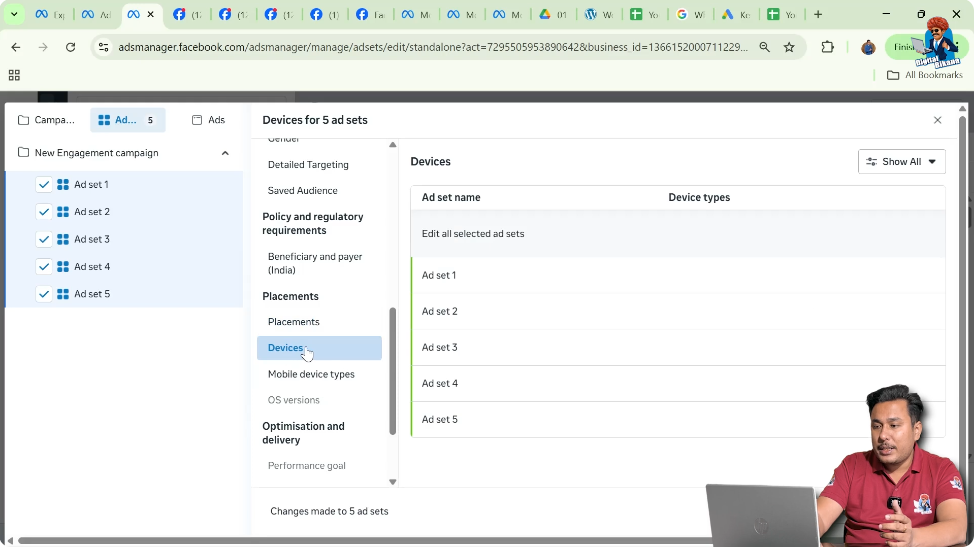Screen dimensions: 975x548
Task: Uncheck the Ad set 4 checkbox
Action: click(44, 267)
